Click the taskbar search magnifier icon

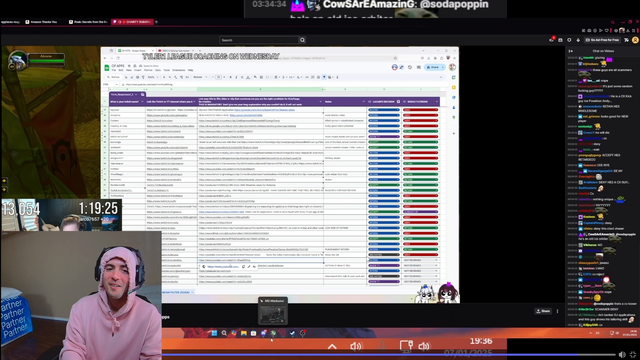pyautogui.click(x=224, y=333)
